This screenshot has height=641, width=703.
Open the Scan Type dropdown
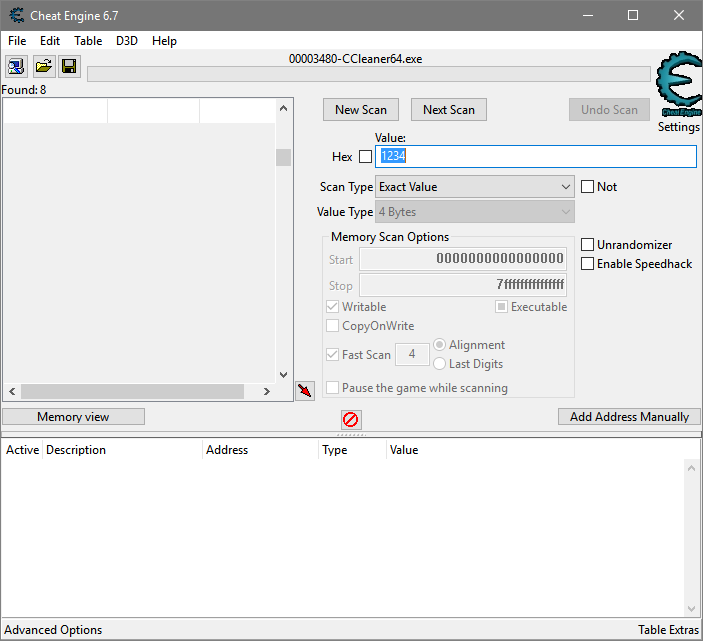[474, 187]
